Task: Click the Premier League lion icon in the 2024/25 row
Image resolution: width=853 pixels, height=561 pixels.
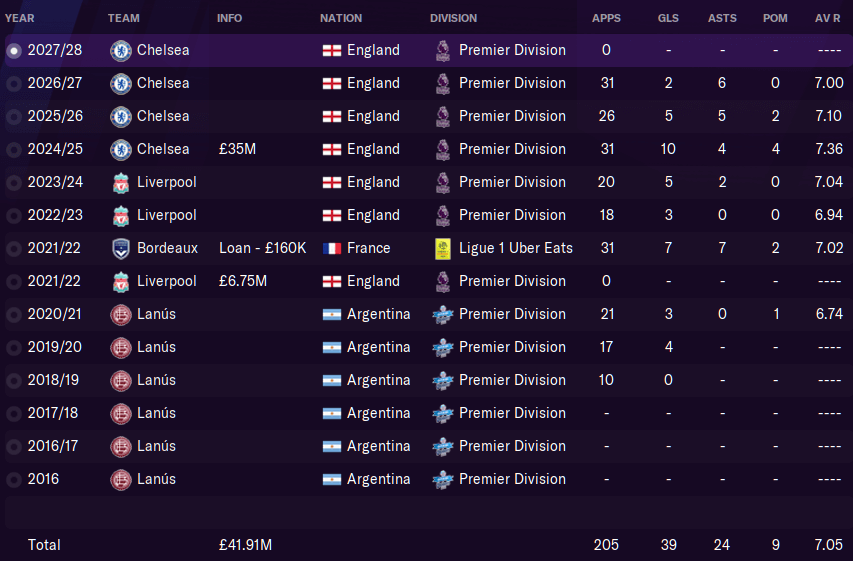Action: [443, 150]
